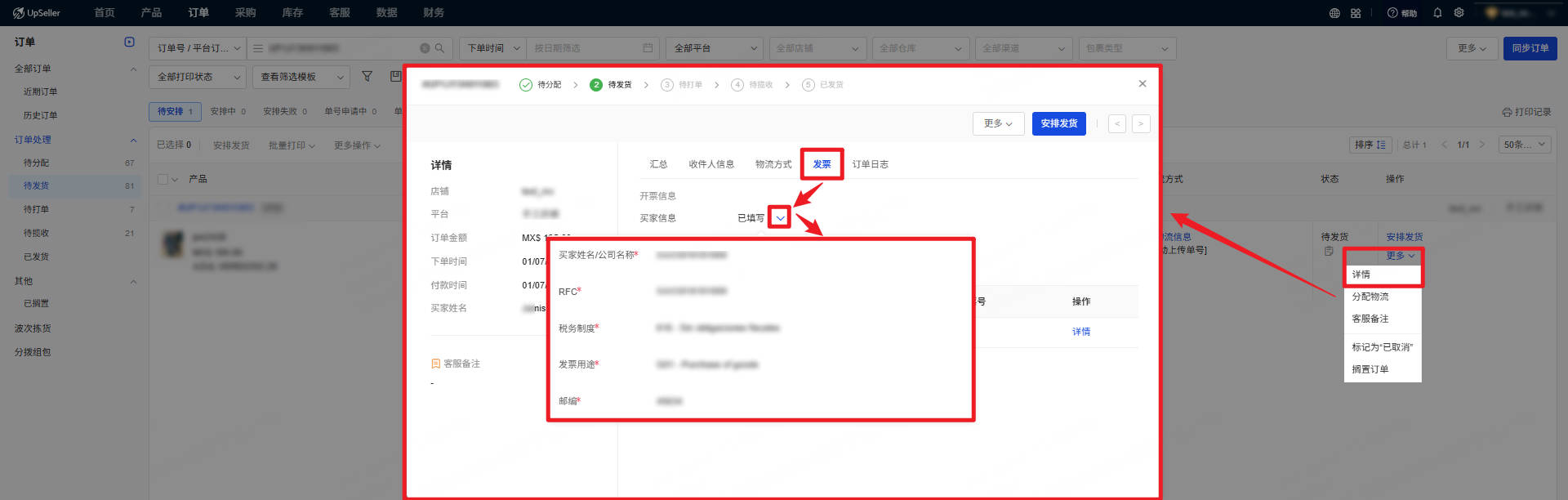Collapse the 其他 sidebar section

click(133, 281)
